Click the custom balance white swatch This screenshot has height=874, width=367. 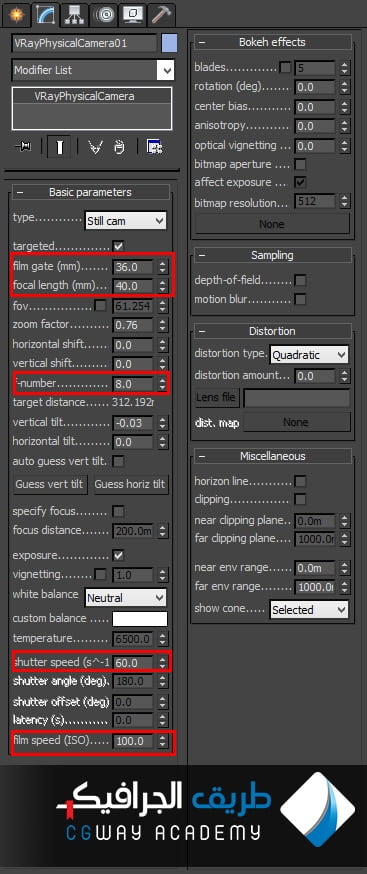(140, 619)
